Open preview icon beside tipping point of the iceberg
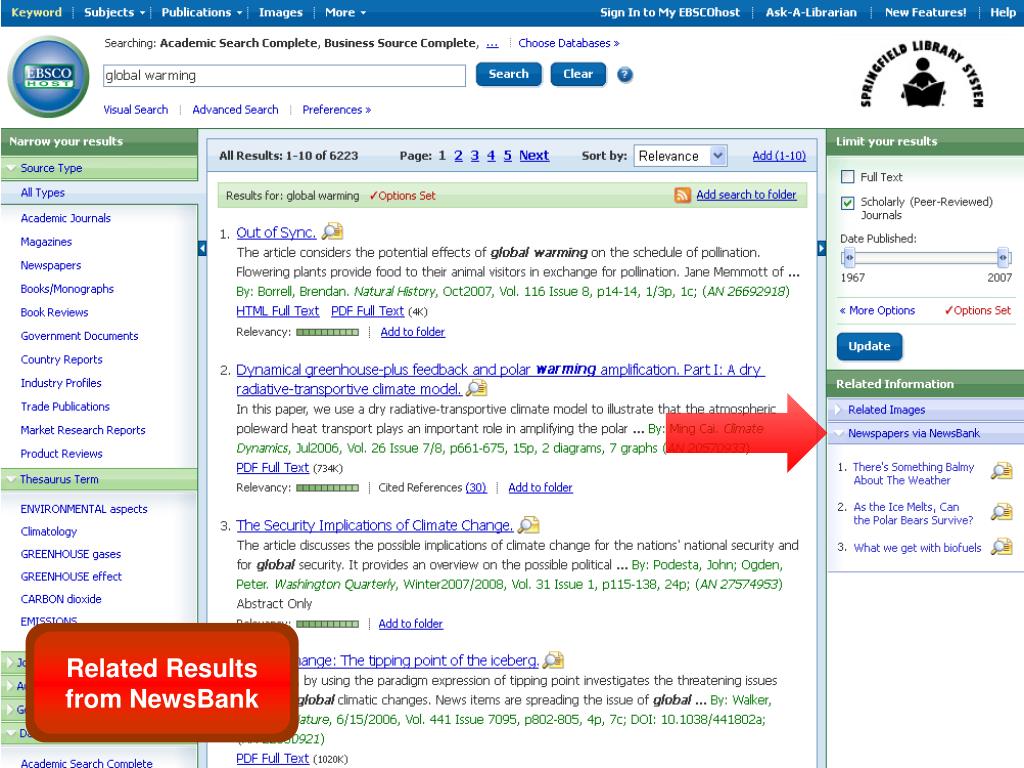The width and height of the screenshot is (1024, 768). point(553,660)
